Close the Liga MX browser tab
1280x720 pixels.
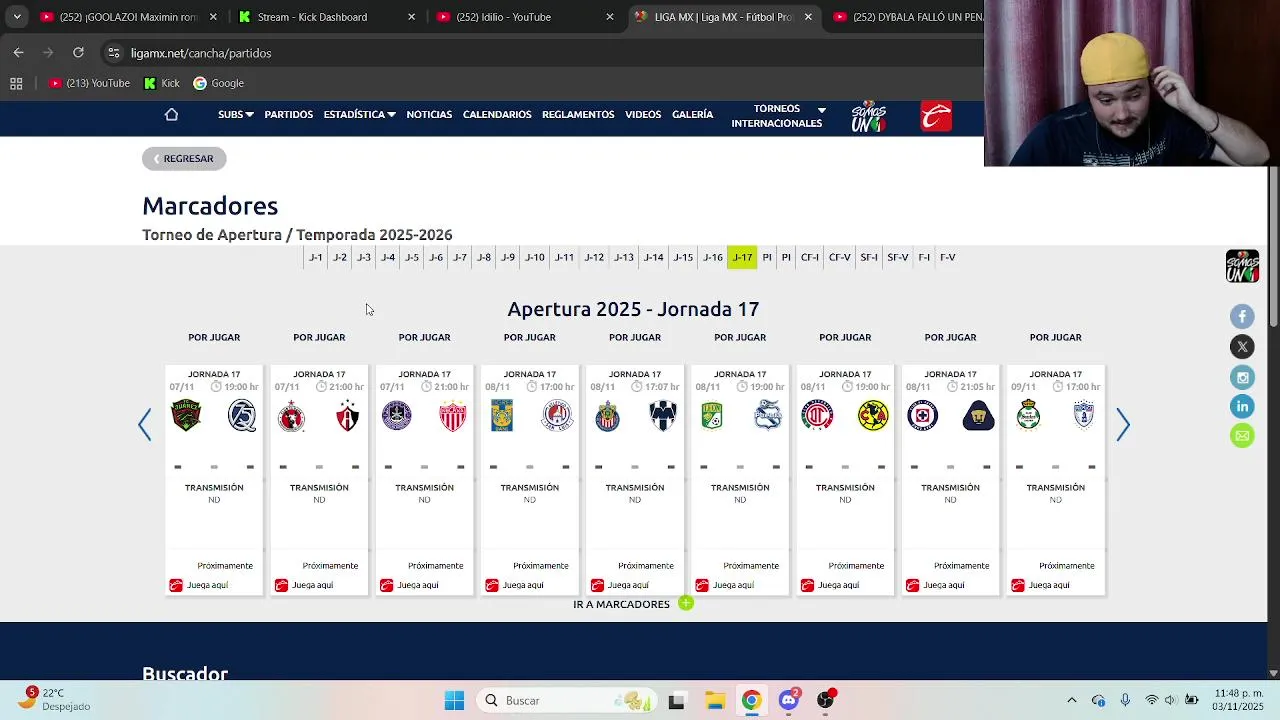(x=808, y=17)
